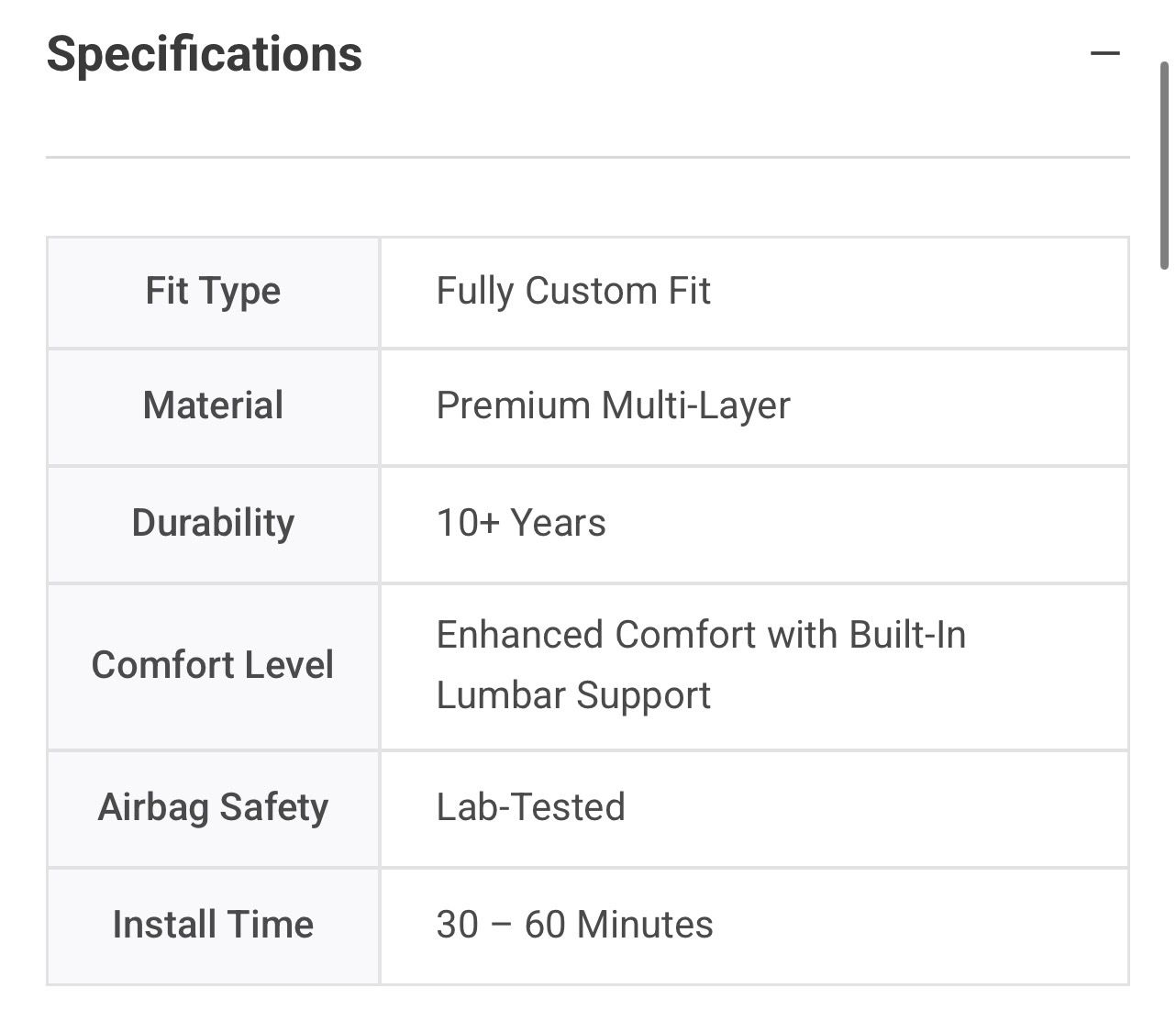This screenshot has width=1176, height=1032.
Task: Select the Comfort Level label cell
Action: point(213,665)
